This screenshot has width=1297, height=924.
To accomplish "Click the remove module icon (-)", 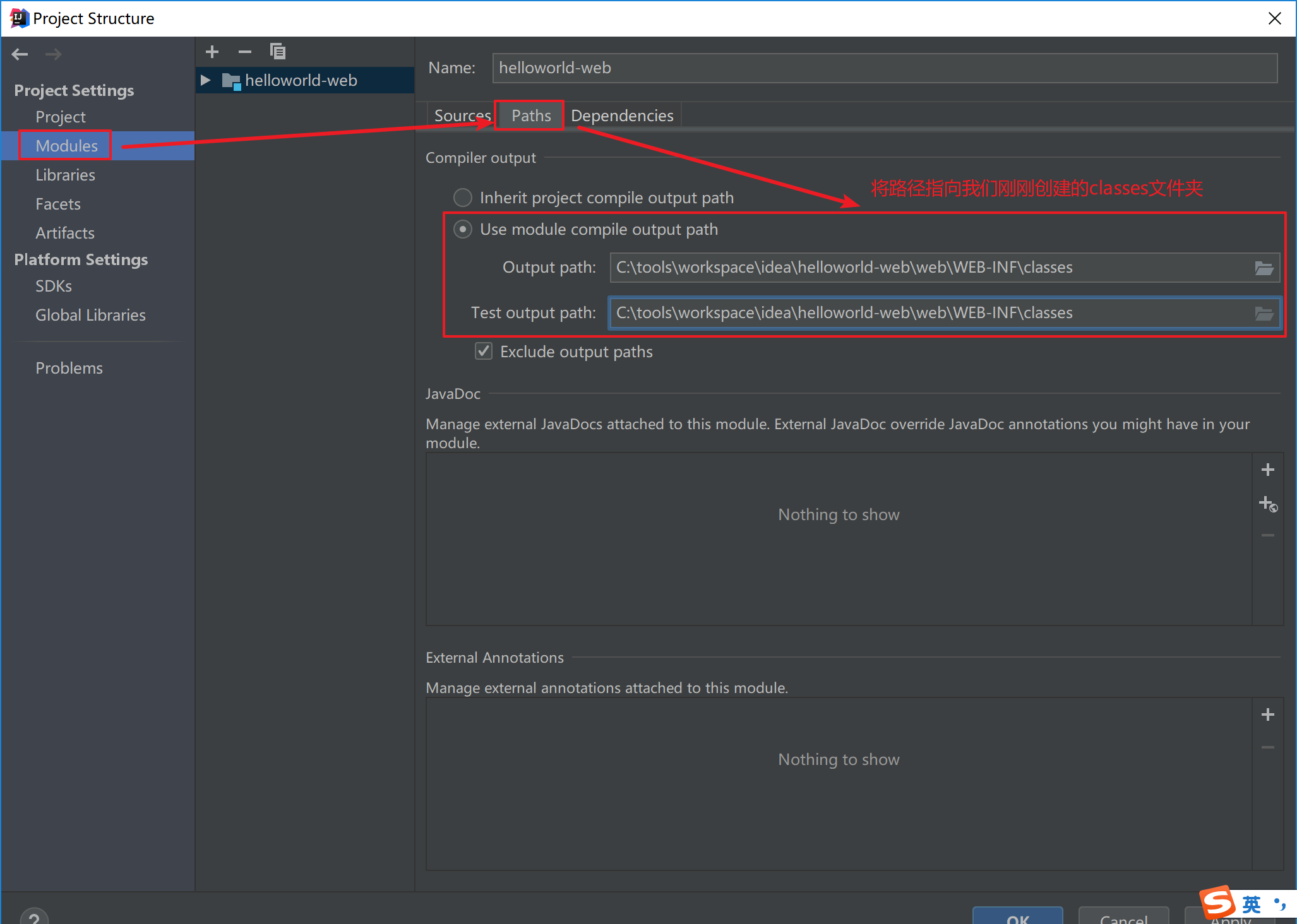I will point(243,52).
